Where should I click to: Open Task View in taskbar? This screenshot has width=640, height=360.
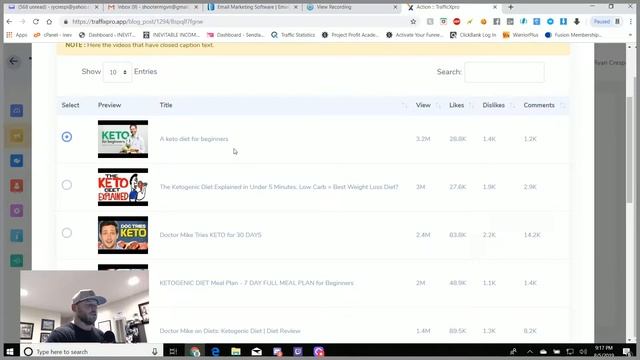click(173, 351)
